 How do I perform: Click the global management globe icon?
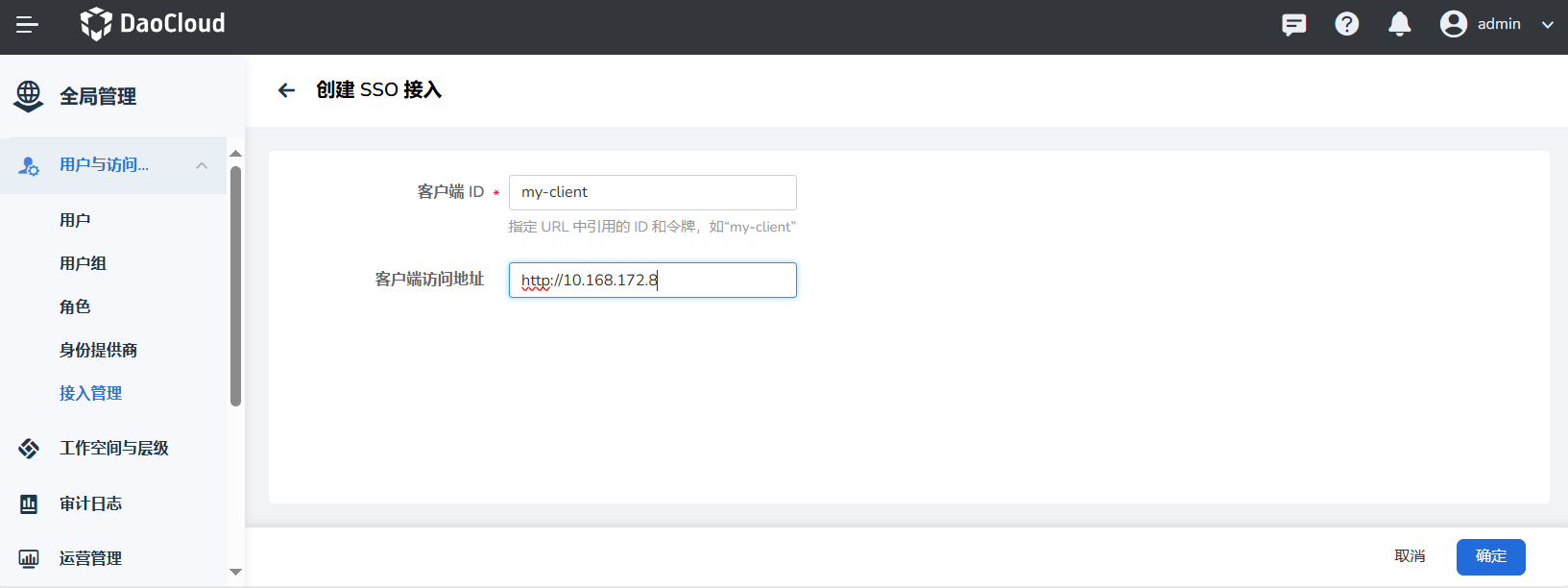click(29, 96)
